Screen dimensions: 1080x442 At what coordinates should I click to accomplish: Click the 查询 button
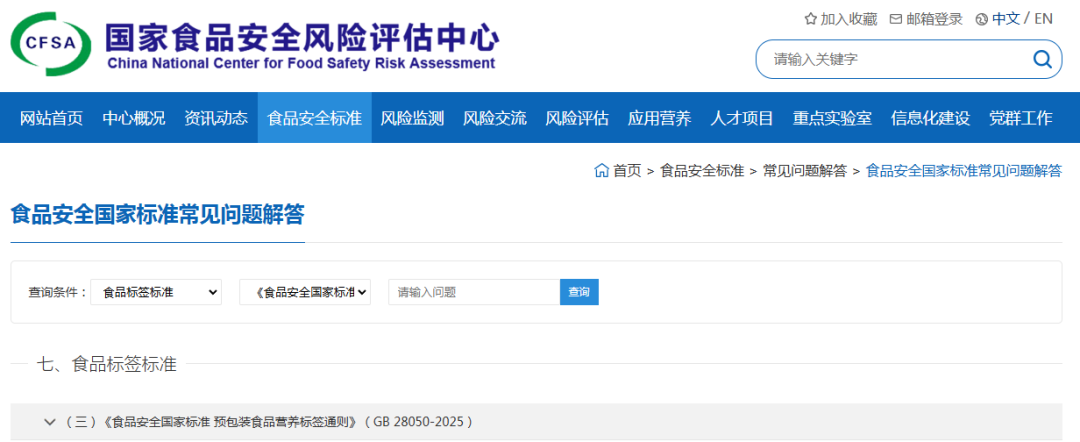click(579, 292)
